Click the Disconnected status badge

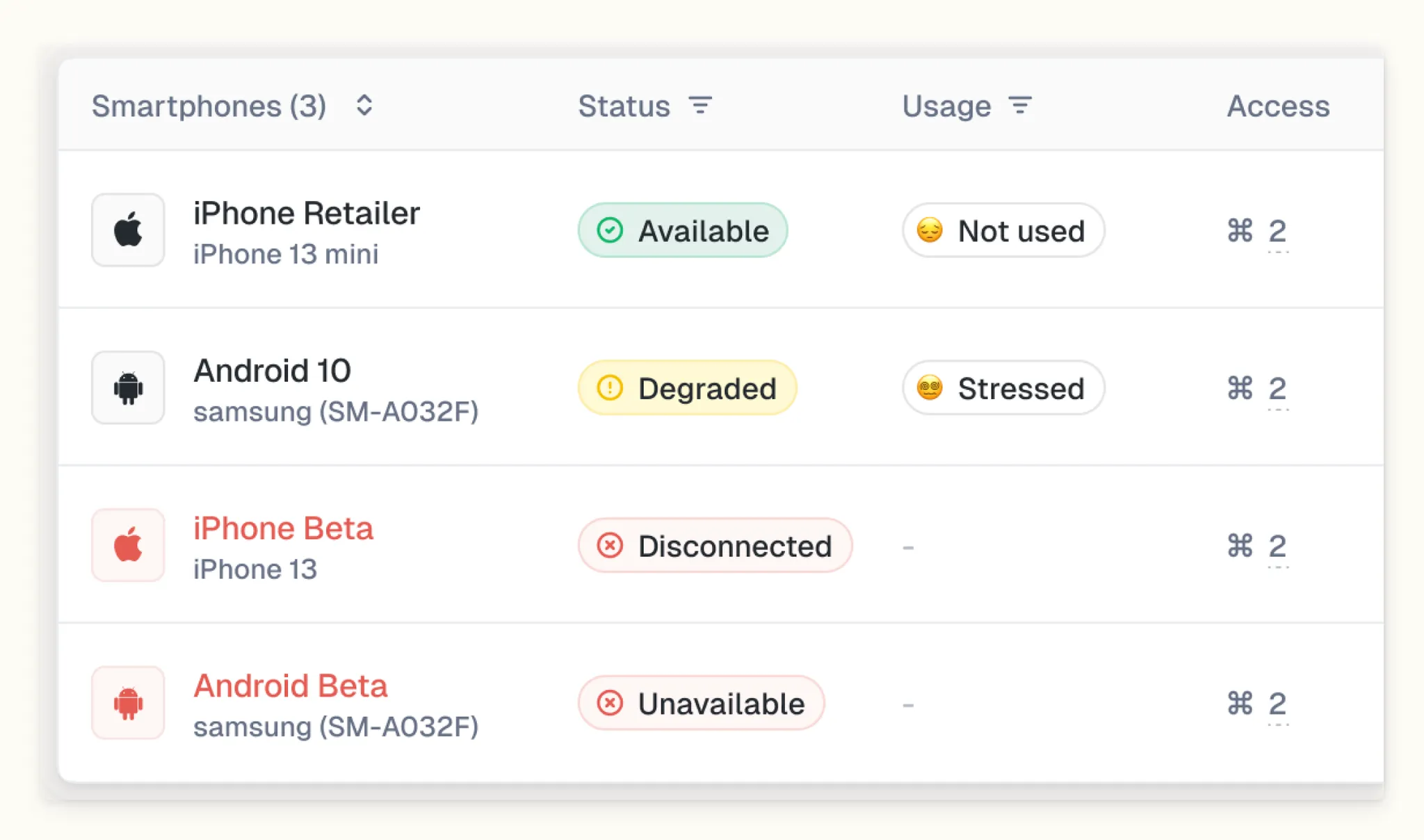[715, 545]
